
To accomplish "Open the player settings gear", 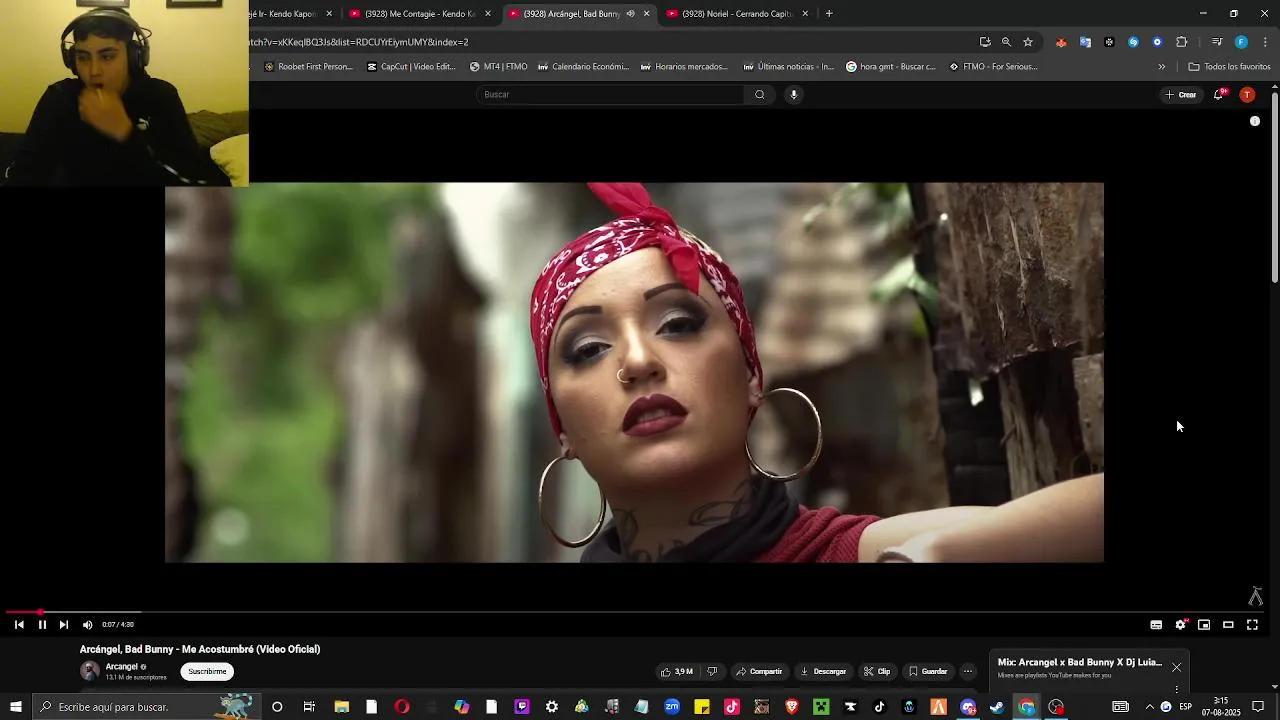I will pos(1181,625).
